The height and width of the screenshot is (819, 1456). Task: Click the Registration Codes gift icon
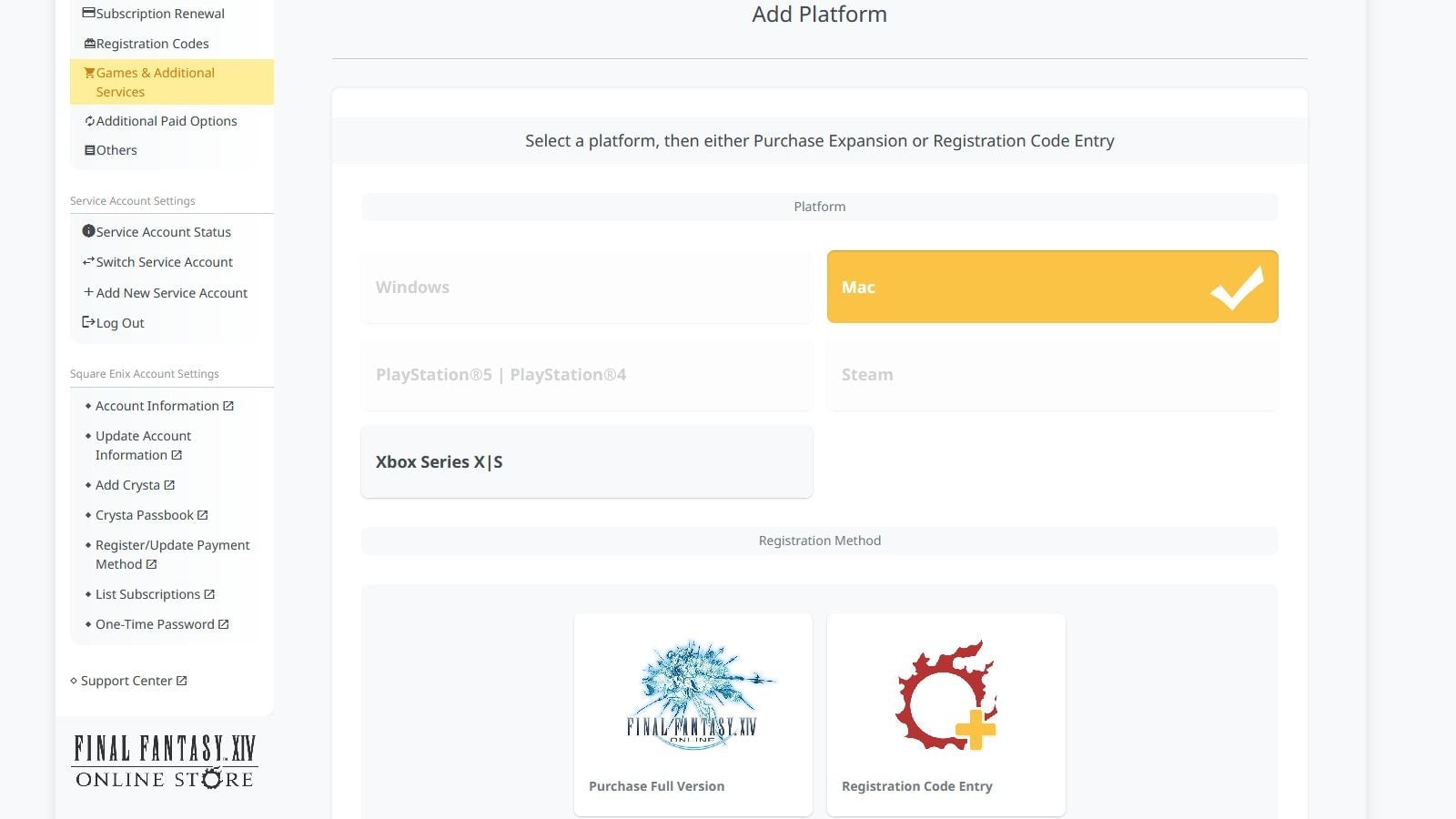(x=89, y=44)
